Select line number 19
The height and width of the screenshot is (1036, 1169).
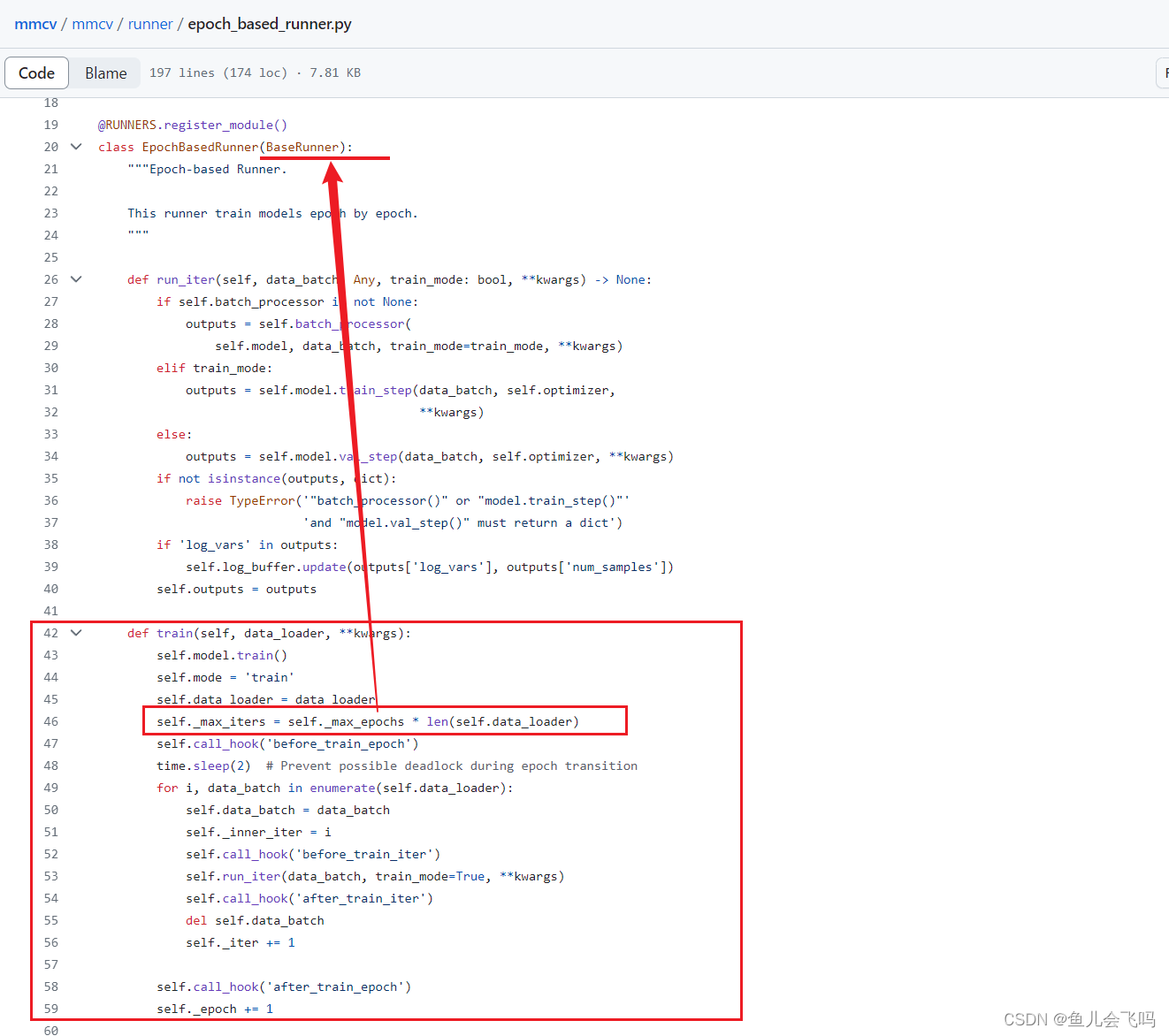pos(51,125)
